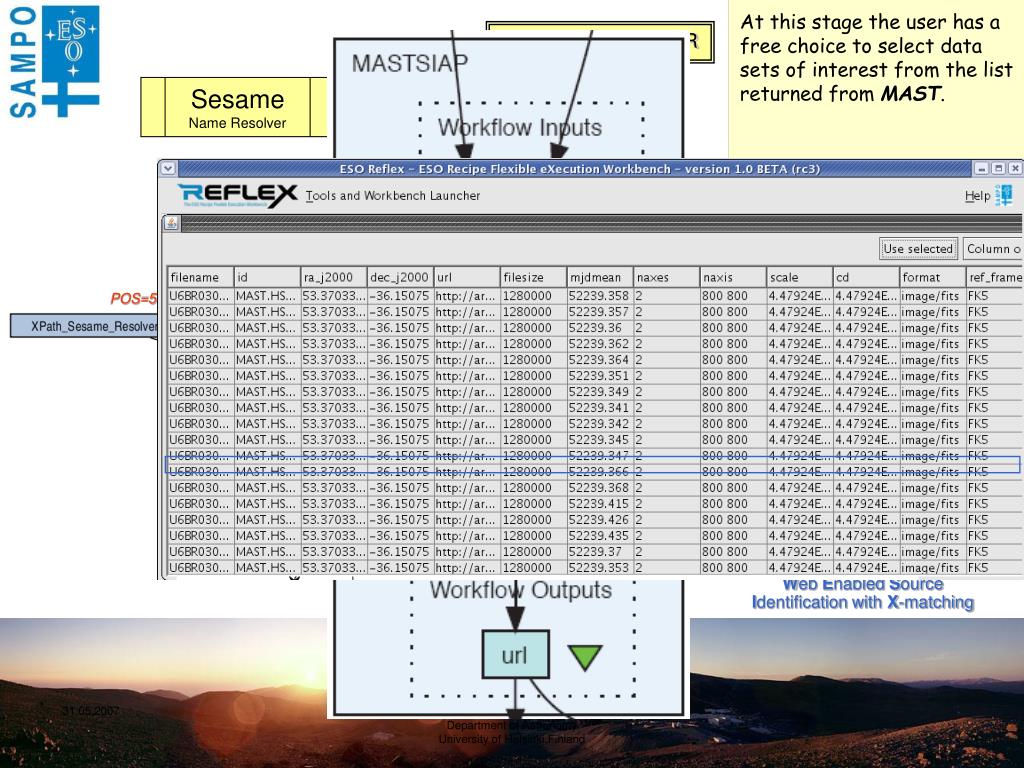
Task: Click the filesize column header
Action: [534, 277]
